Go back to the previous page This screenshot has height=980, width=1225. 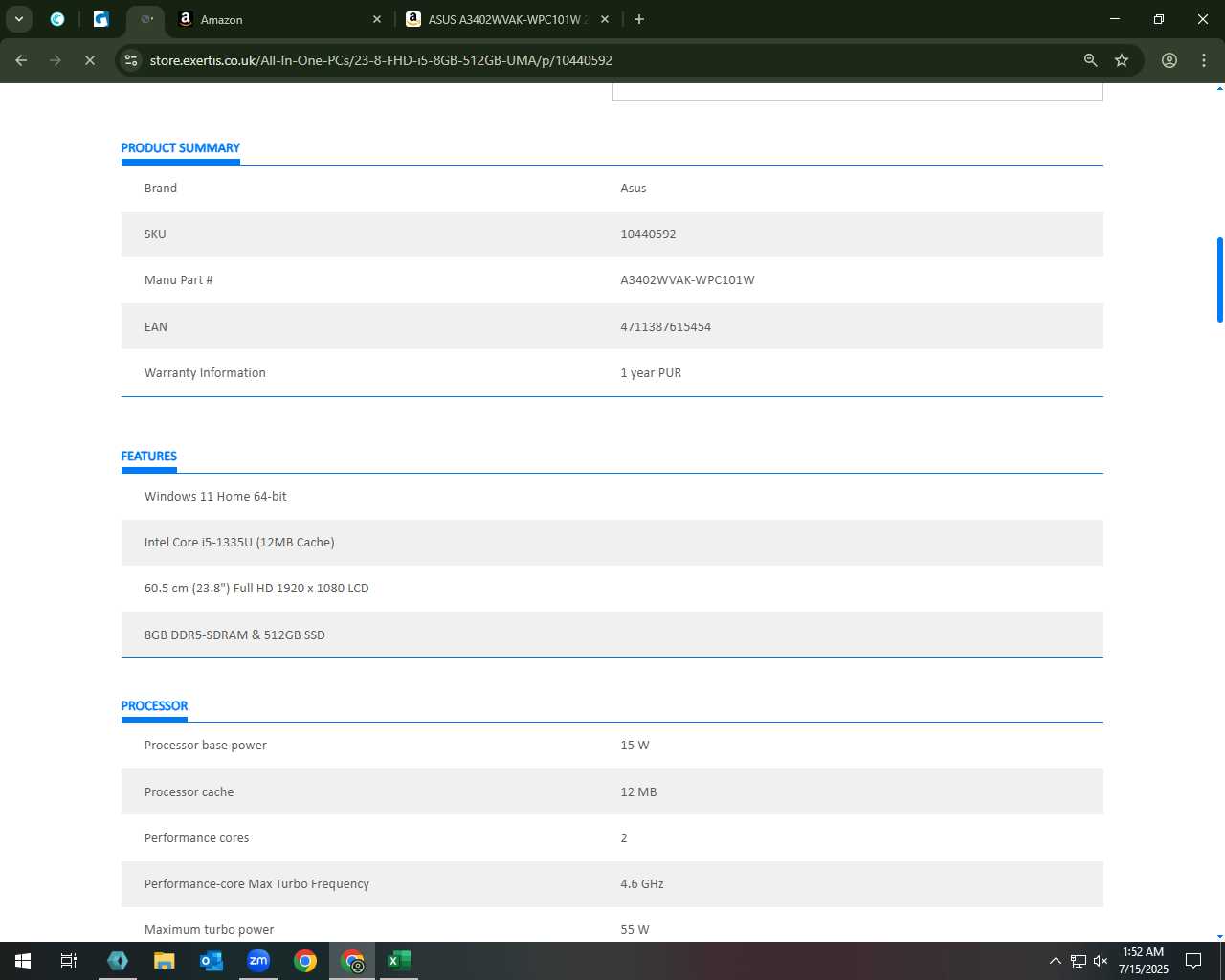coord(21,60)
